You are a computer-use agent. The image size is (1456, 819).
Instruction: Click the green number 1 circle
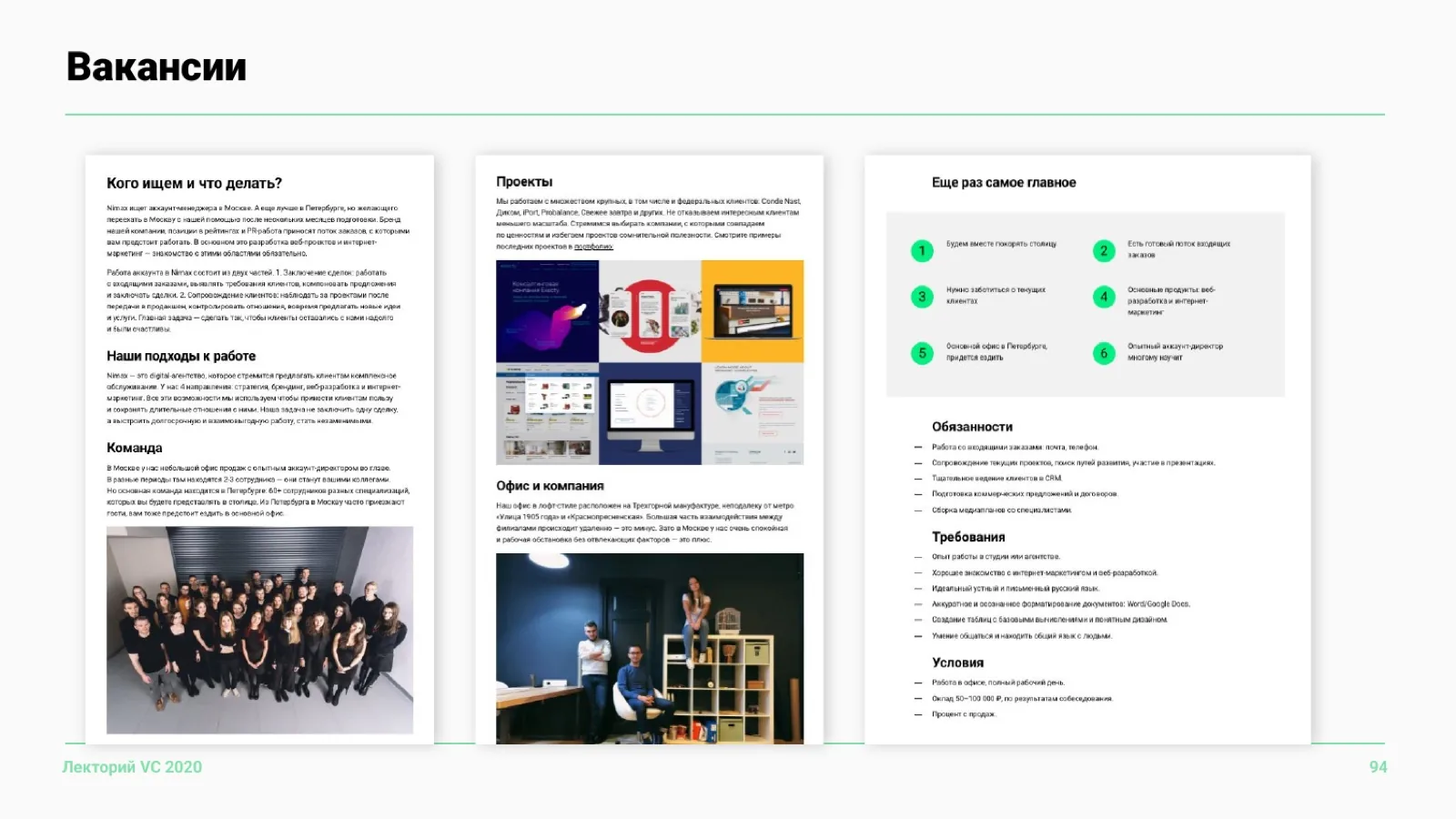click(922, 250)
